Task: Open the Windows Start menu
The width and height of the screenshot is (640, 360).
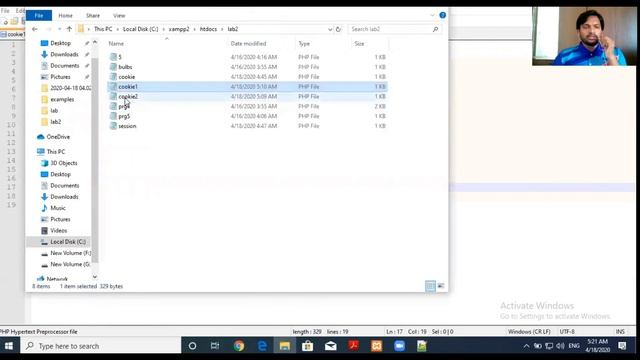Action: click(9, 346)
